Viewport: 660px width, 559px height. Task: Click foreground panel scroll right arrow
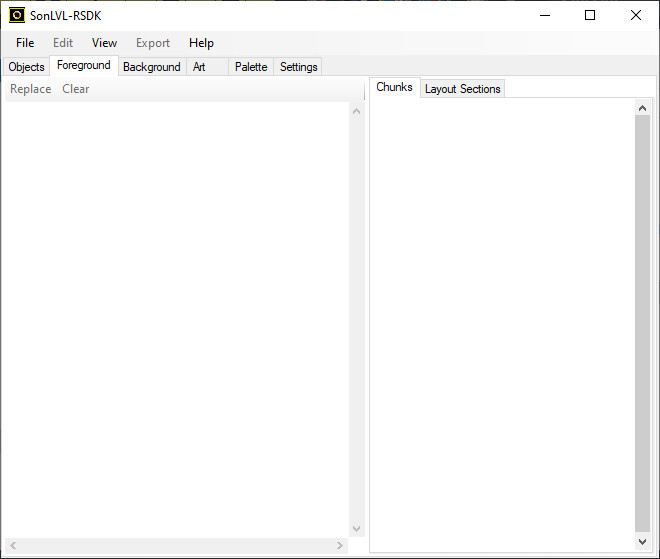click(x=340, y=546)
